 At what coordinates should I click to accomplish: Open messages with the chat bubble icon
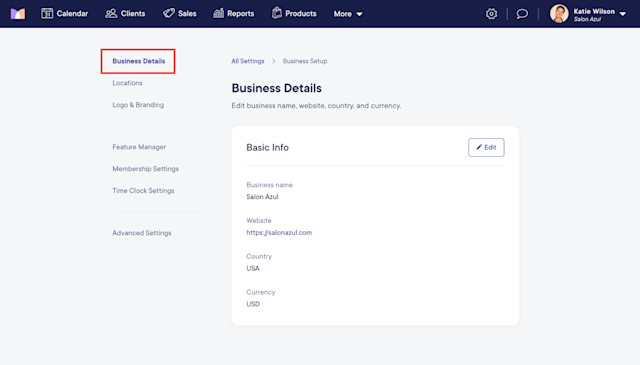(522, 14)
